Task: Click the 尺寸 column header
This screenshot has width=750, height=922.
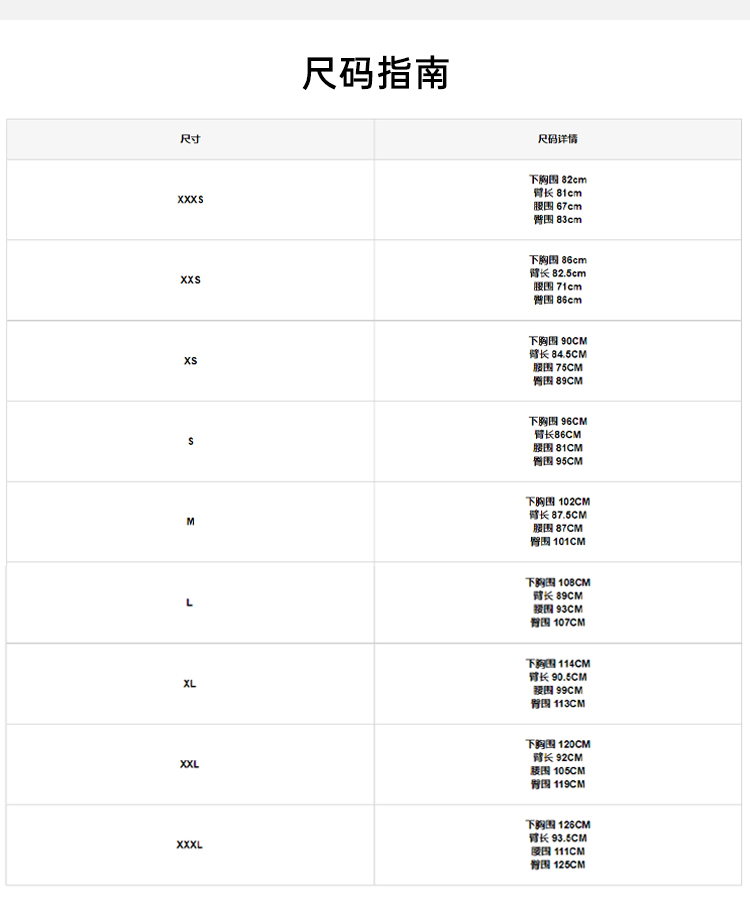Action: [x=190, y=139]
